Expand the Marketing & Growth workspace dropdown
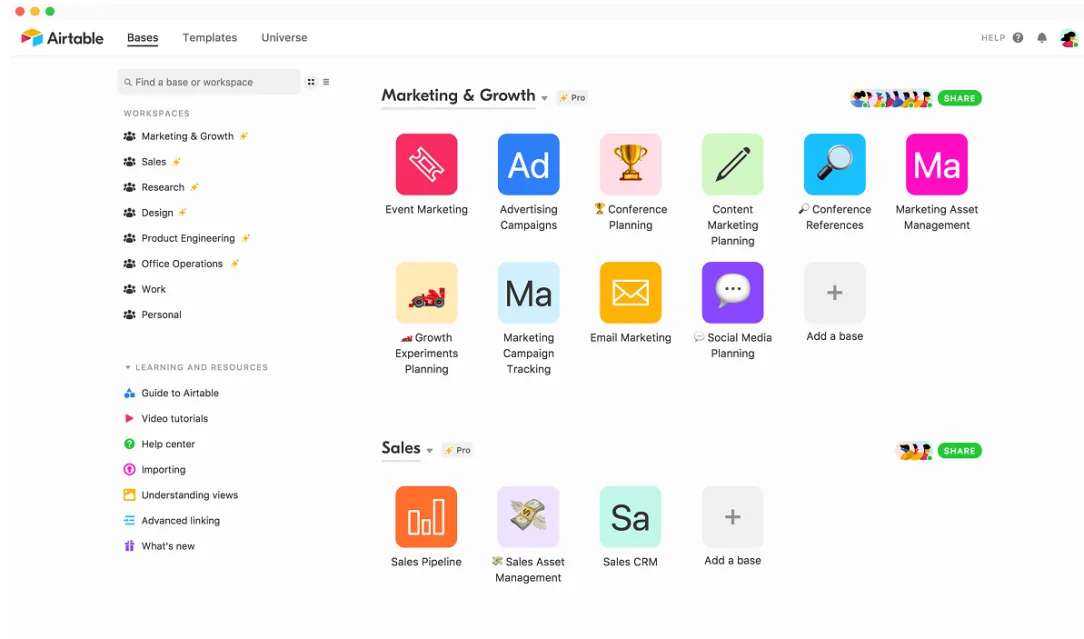1084x639 pixels. 544,98
